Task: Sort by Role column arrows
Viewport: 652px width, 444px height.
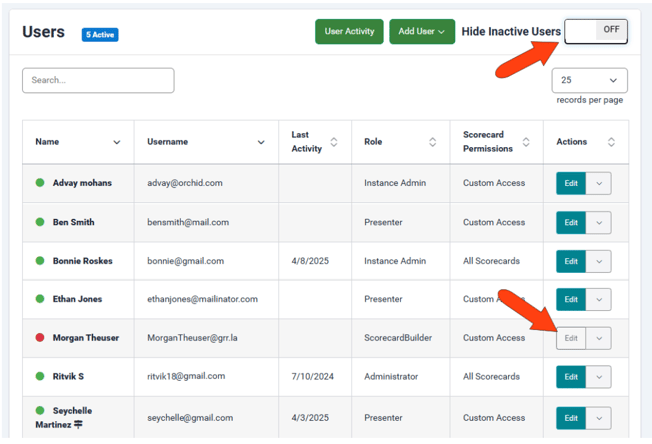Action: [432, 142]
